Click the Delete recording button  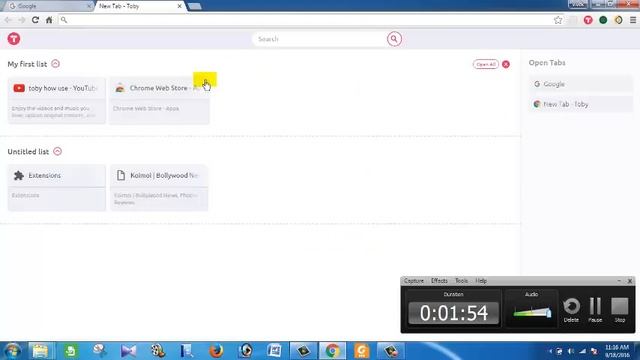coord(571,310)
